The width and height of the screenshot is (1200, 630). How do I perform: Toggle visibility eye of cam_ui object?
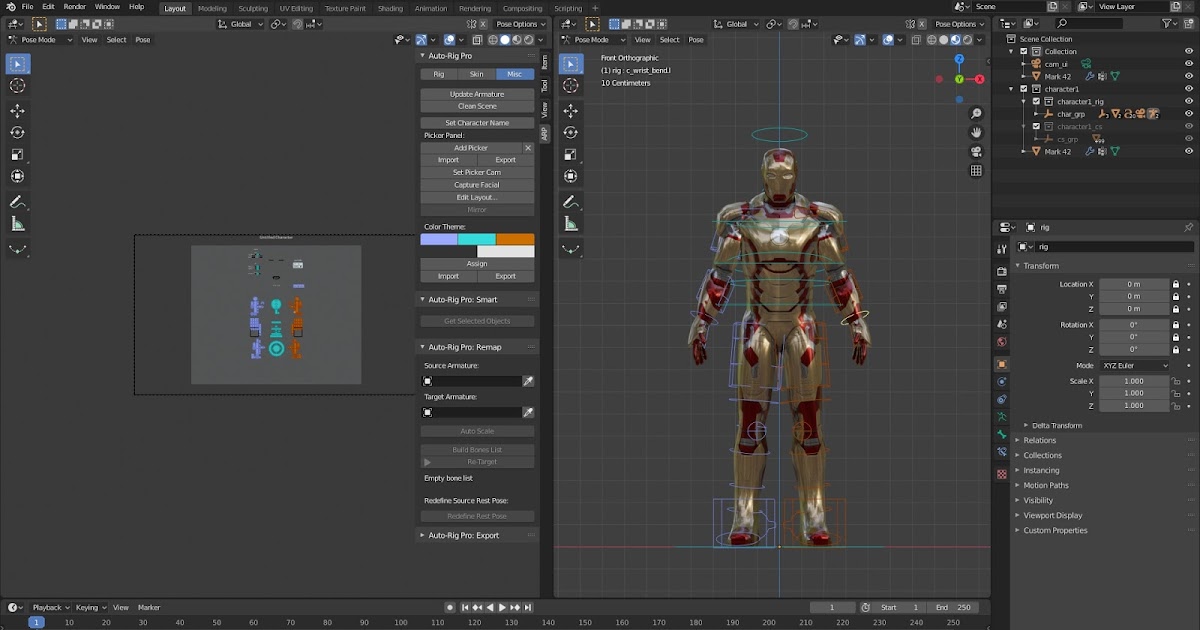(1189, 63)
